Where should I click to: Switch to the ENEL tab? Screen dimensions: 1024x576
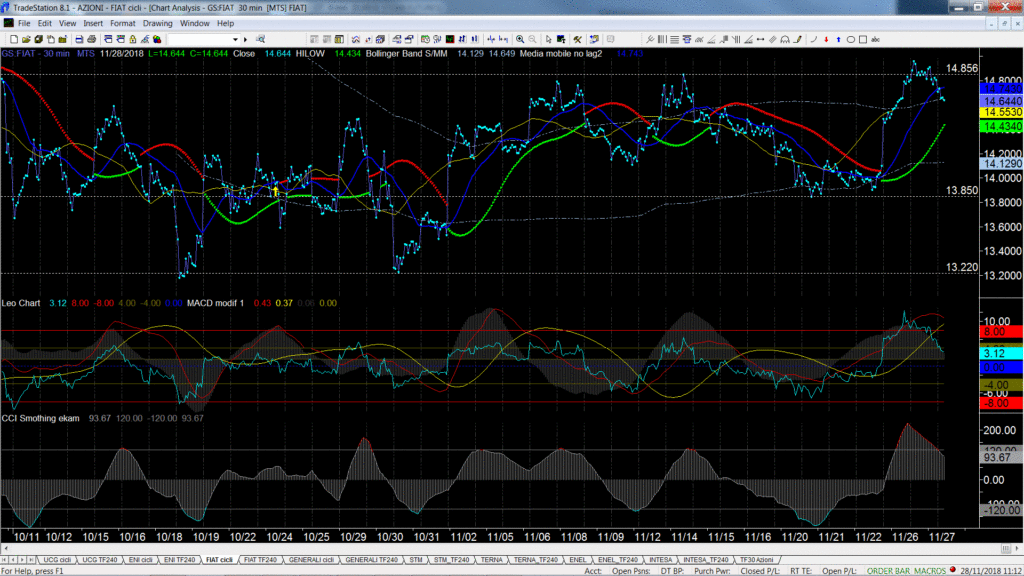click(577, 560)
